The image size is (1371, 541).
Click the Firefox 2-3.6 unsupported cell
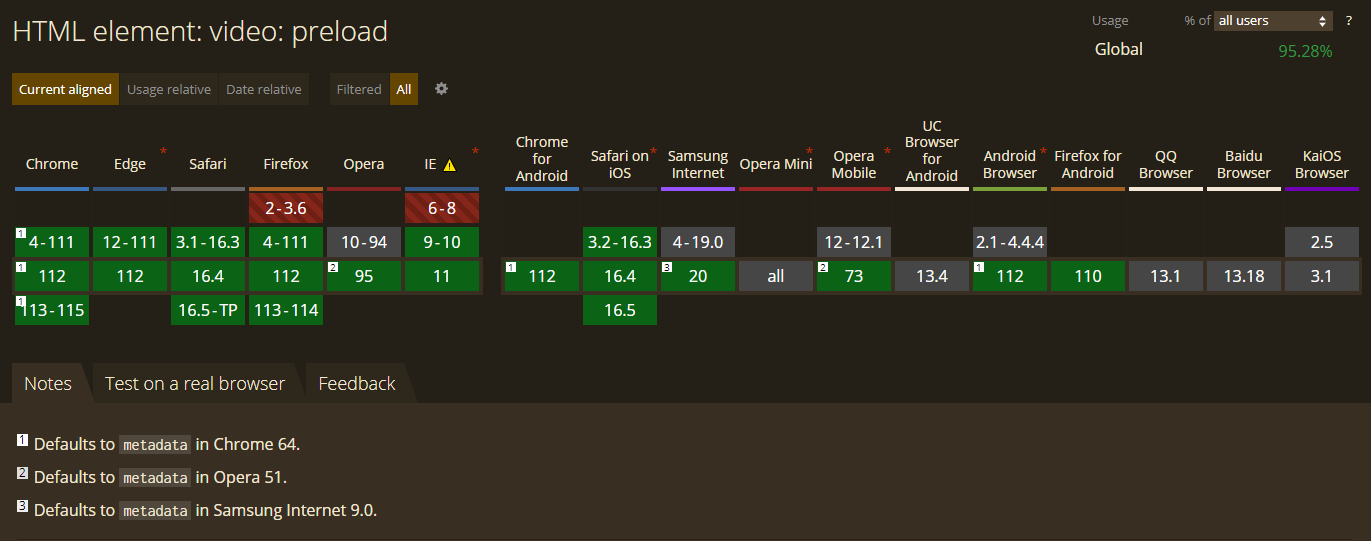click(x=286, y=208)
